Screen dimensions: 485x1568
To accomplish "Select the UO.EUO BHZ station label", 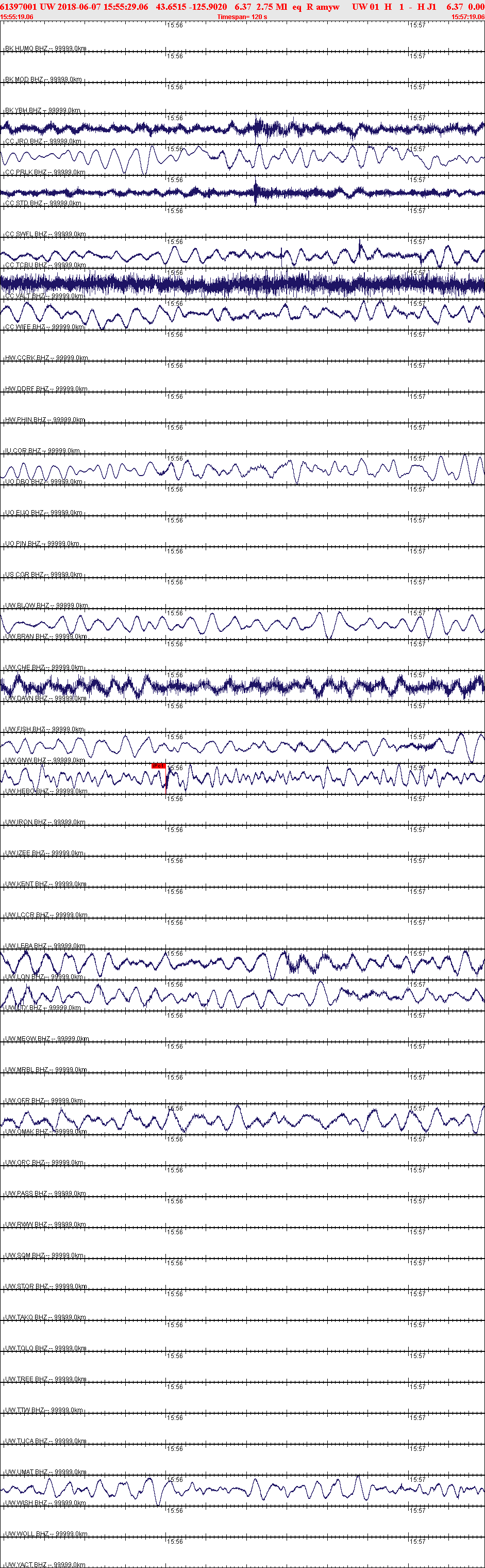I will (x=44, y=513).
